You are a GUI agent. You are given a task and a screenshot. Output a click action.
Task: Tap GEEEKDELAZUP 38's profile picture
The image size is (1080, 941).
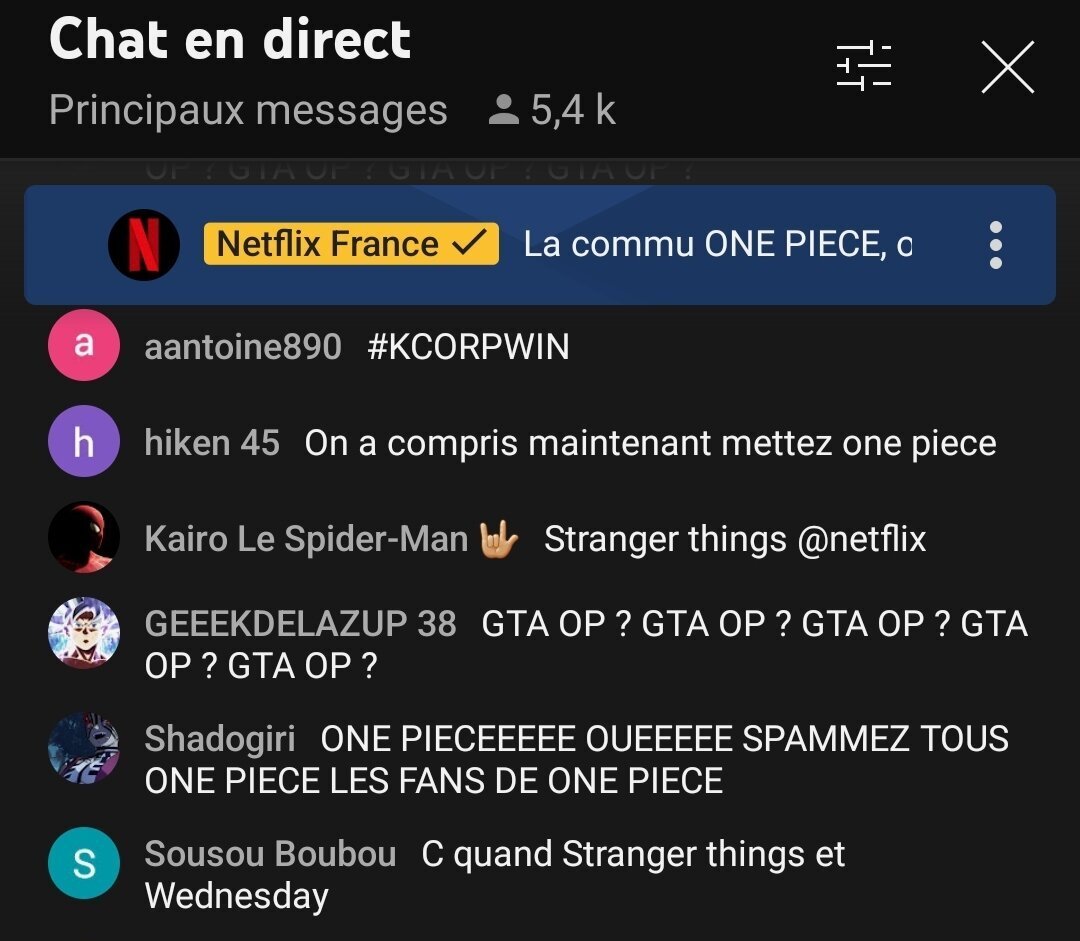click(84, 634)
